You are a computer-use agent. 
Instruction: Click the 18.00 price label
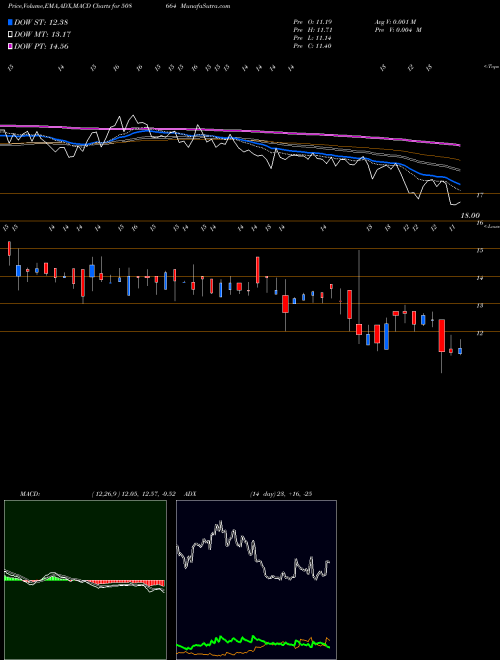[470, 215]
